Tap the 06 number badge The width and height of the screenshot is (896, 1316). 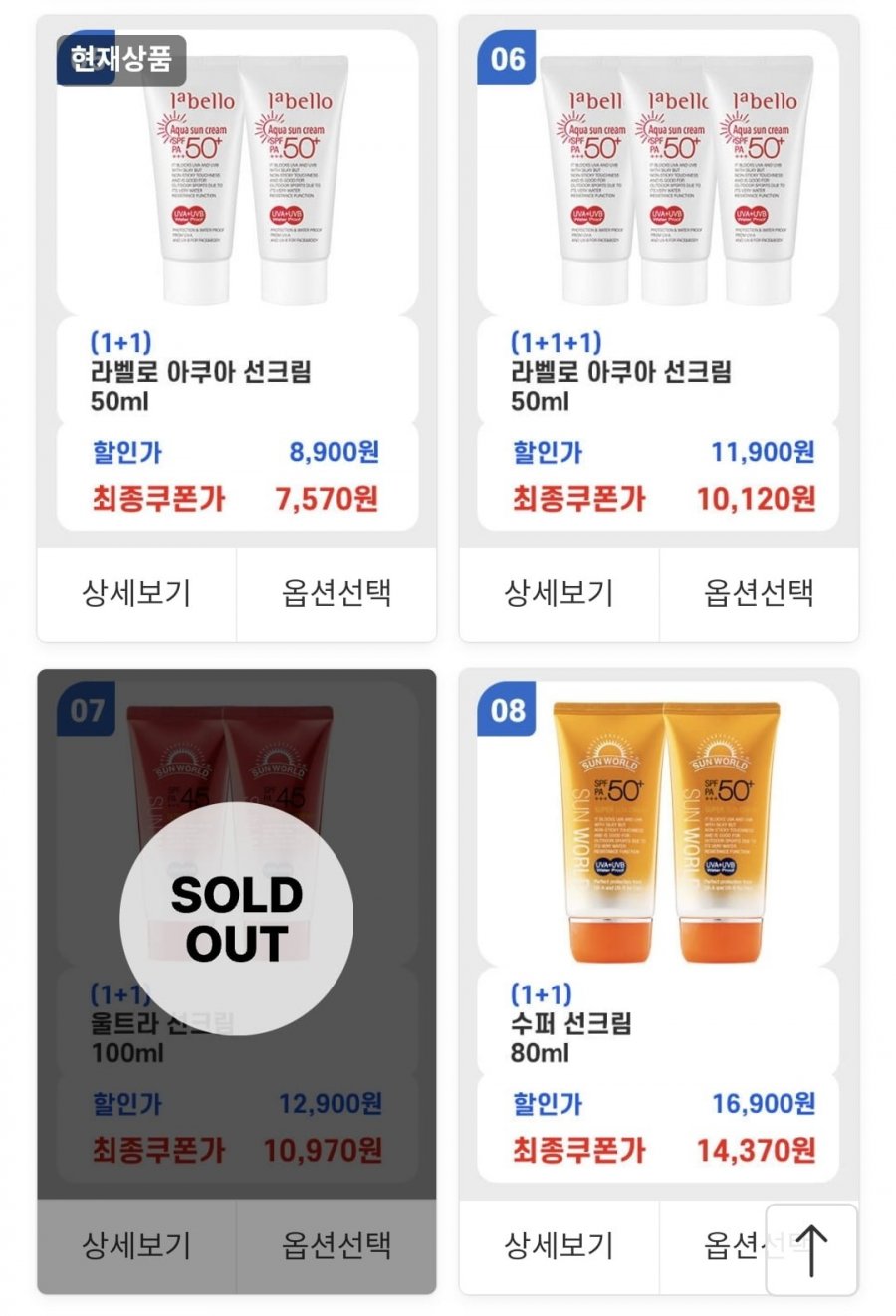(508, 58)
